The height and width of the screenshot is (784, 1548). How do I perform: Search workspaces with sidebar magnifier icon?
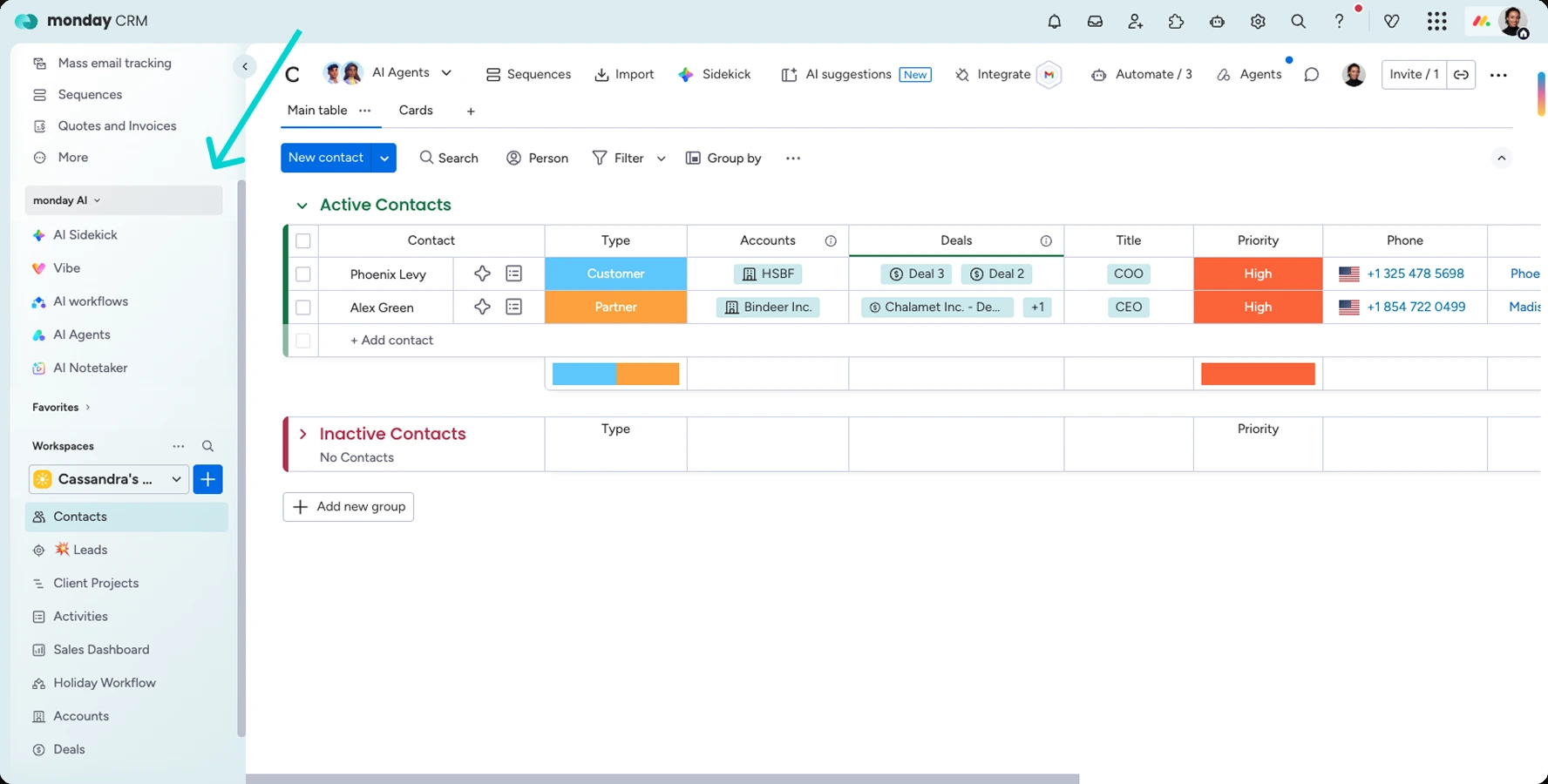coord(207,446)
